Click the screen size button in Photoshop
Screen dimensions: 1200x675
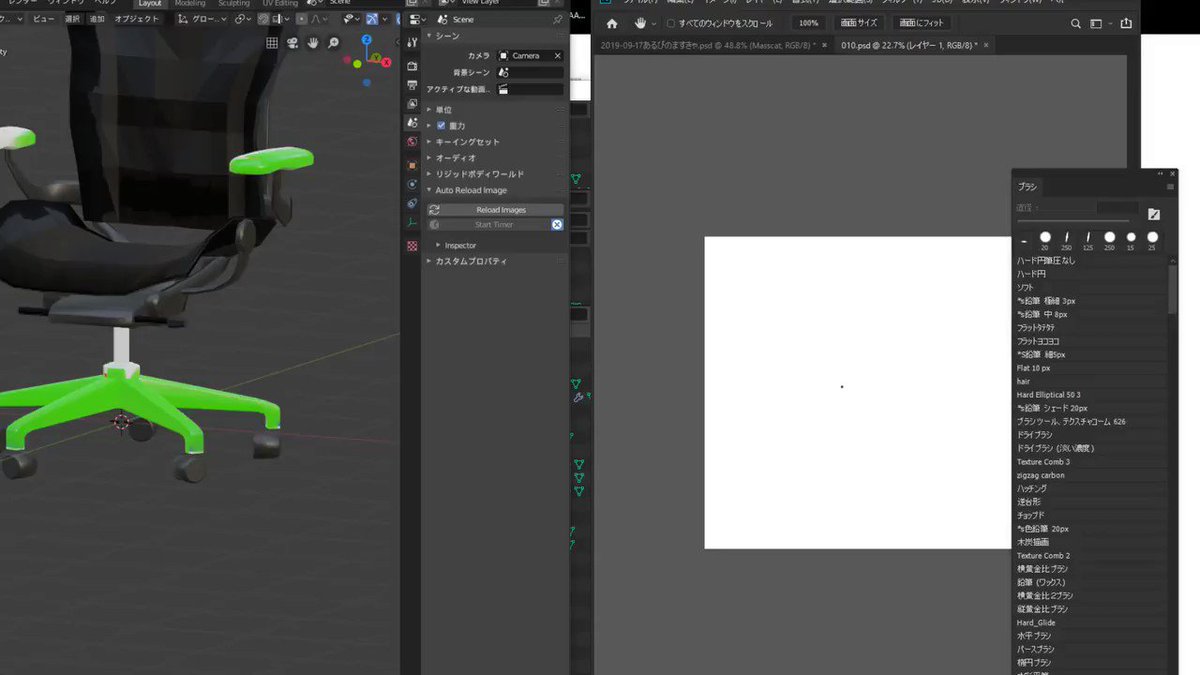coord(861,23)
